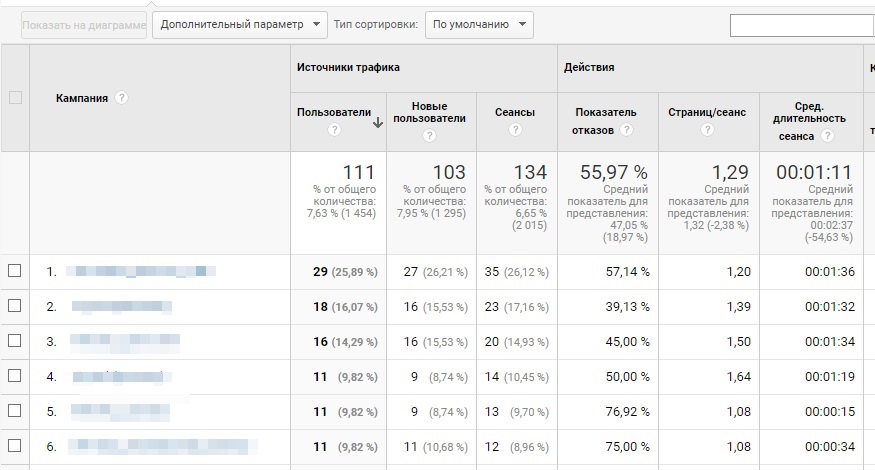Open help icon under Пользователи header

coord(334,130)
